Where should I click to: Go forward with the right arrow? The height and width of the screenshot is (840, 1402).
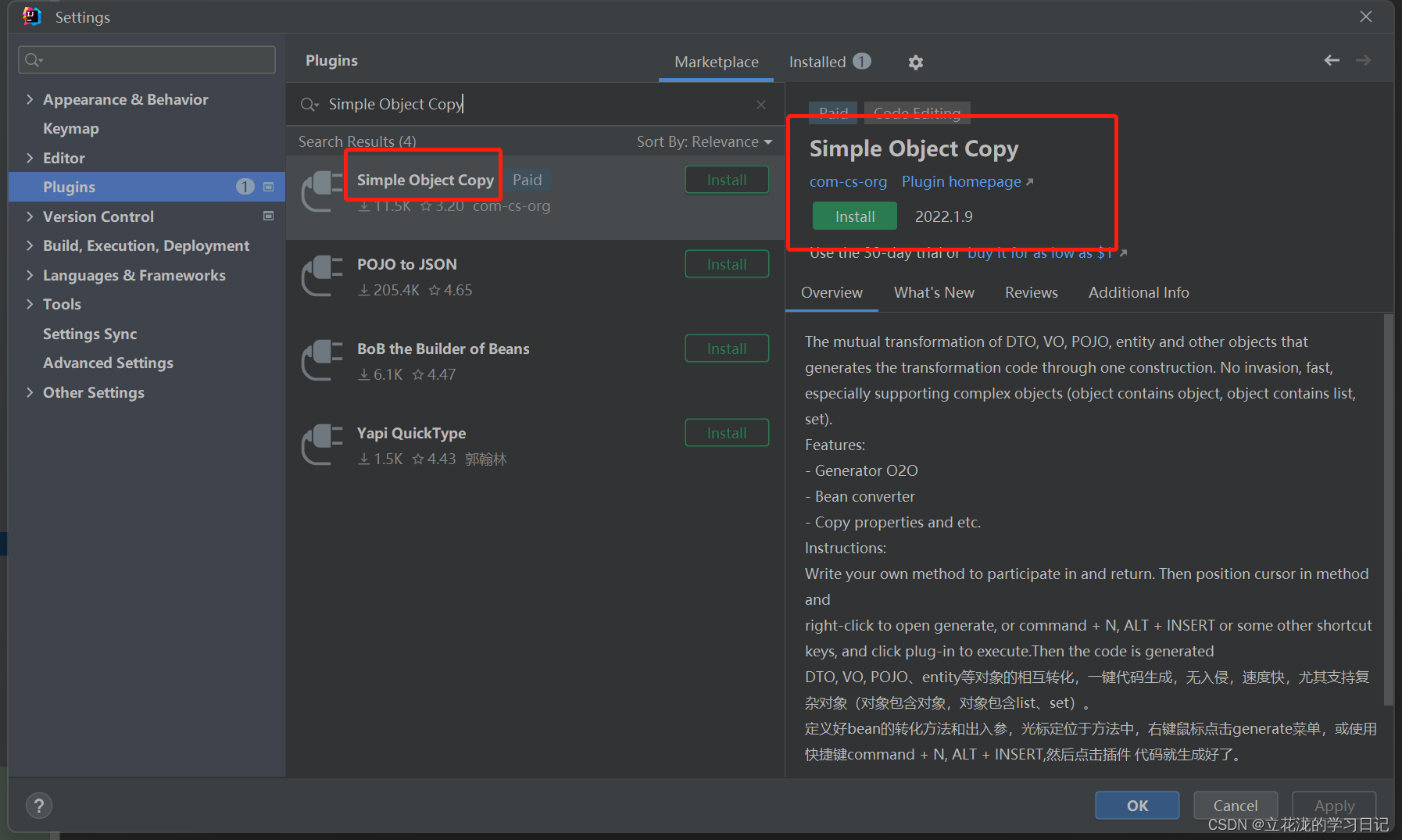point(1363,60)
